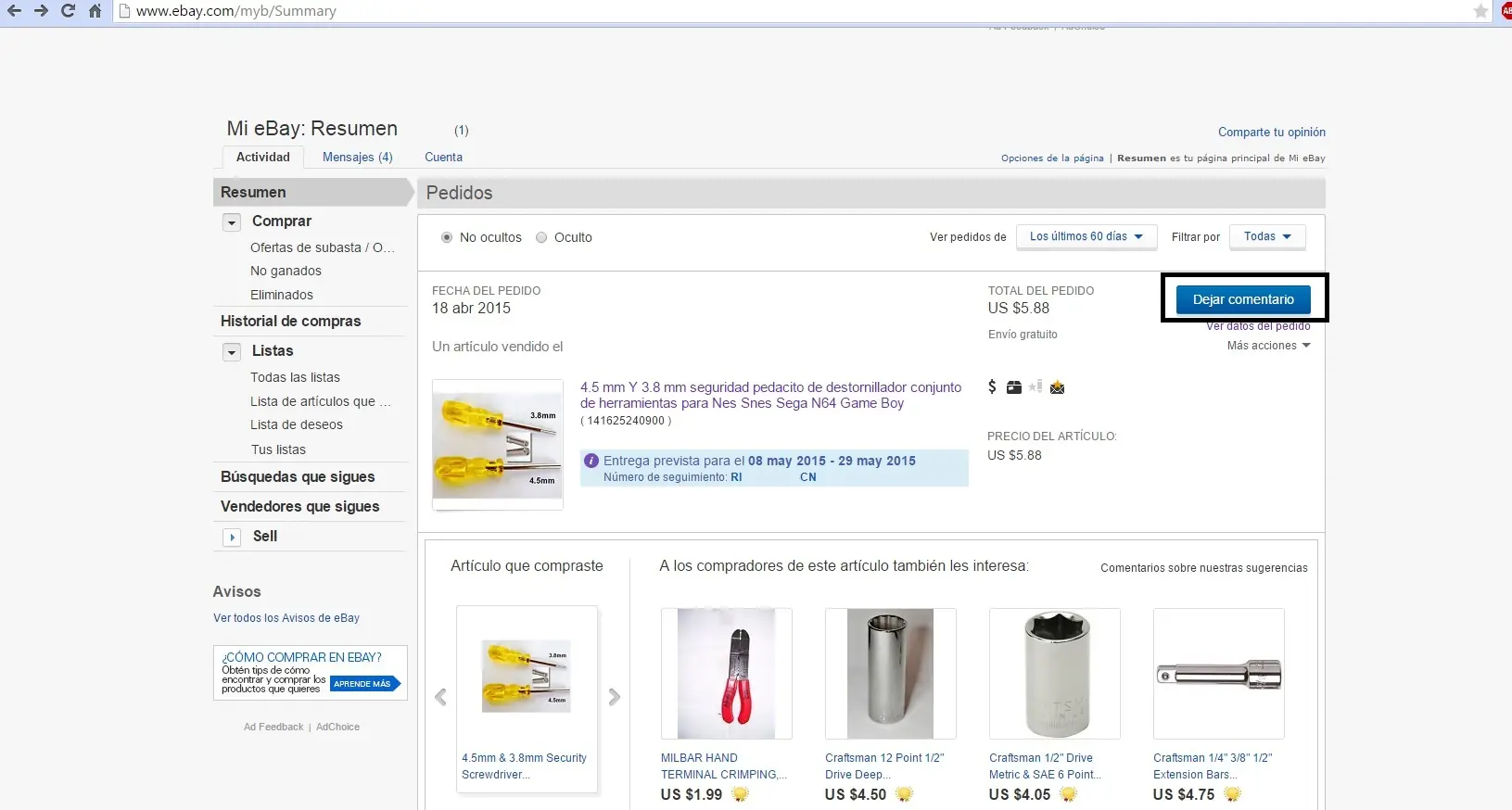Click the badge icon next to US $4.05

[1068, 794]
